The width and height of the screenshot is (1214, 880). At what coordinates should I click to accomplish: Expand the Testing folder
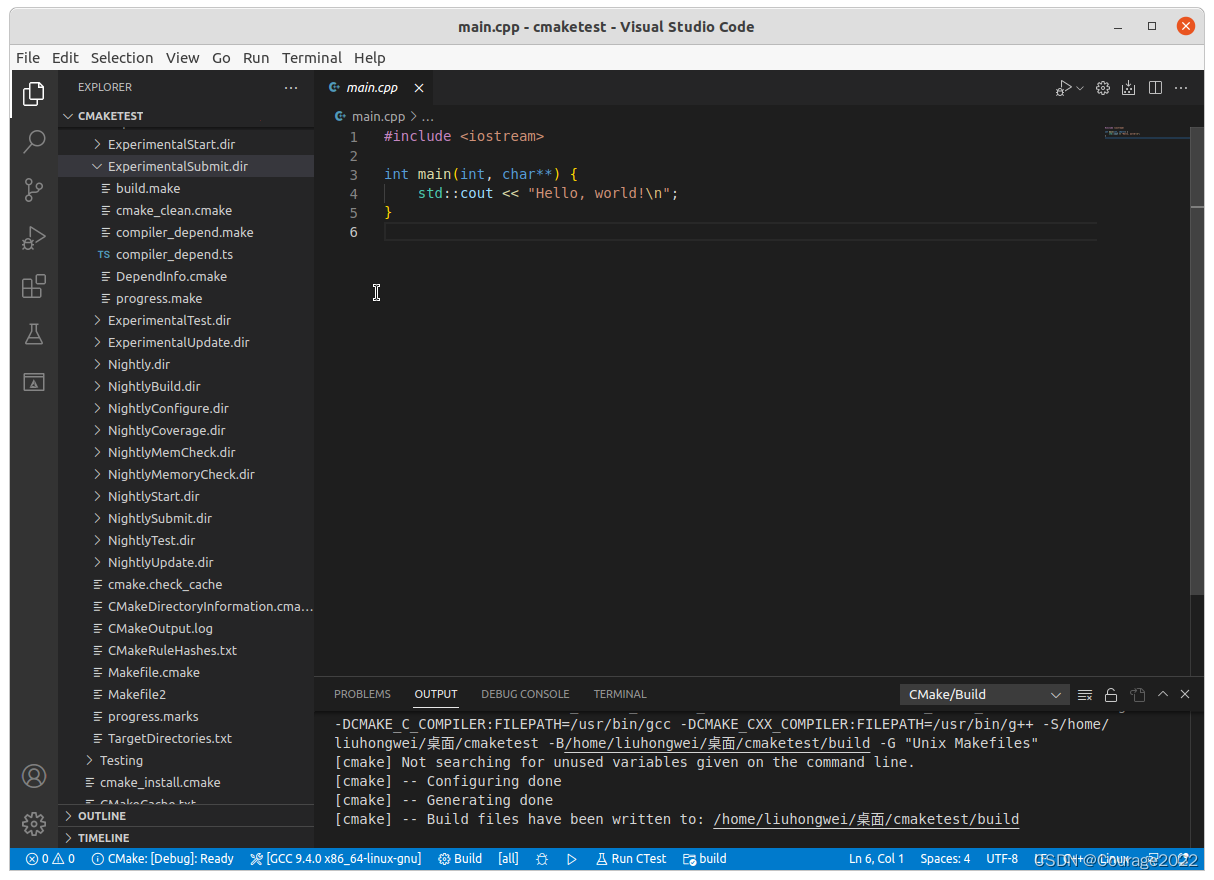pyautogui.click(x=186, y=761)
